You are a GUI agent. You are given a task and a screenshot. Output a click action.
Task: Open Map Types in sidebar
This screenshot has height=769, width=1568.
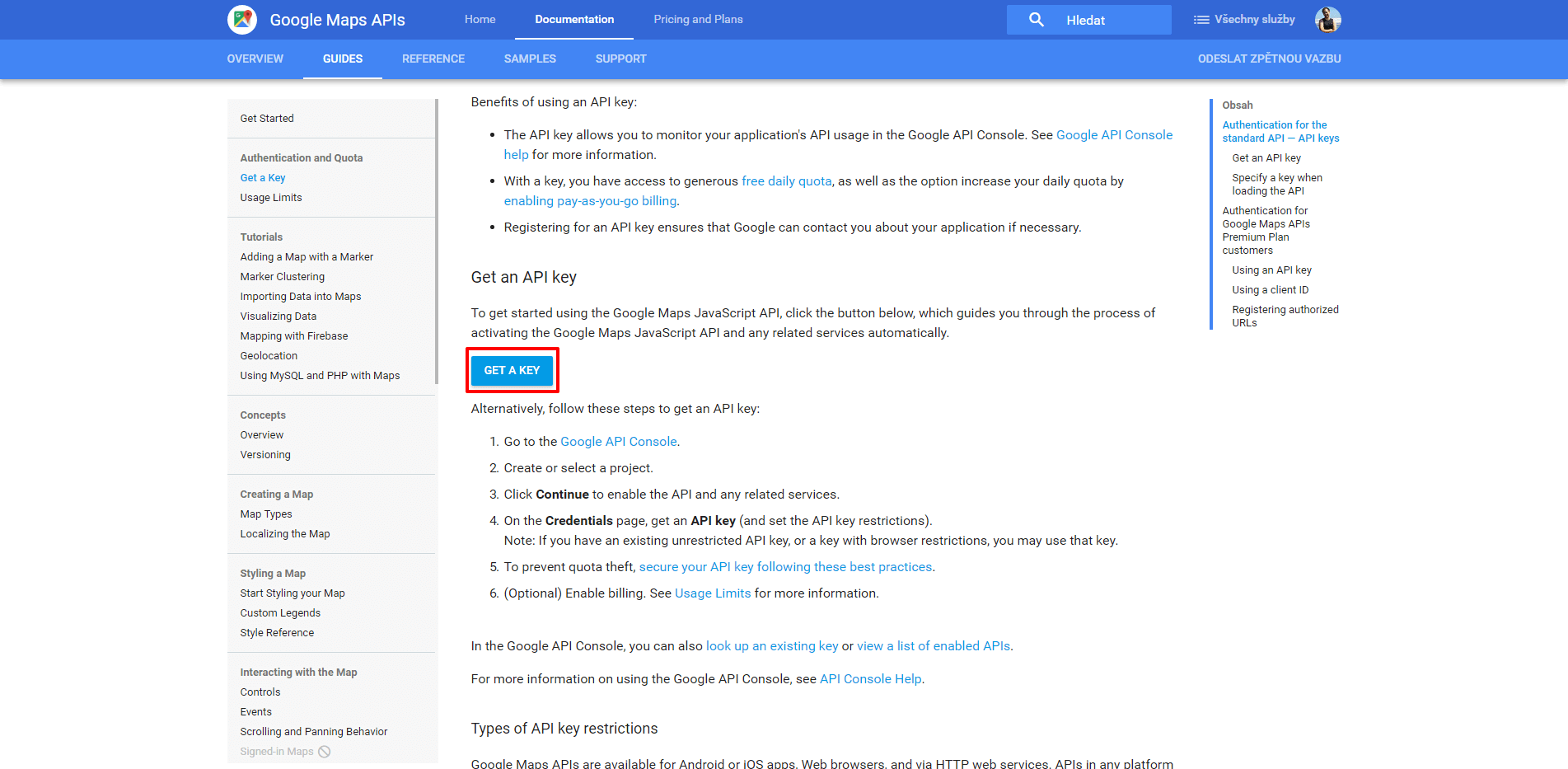tap(266, 514)
